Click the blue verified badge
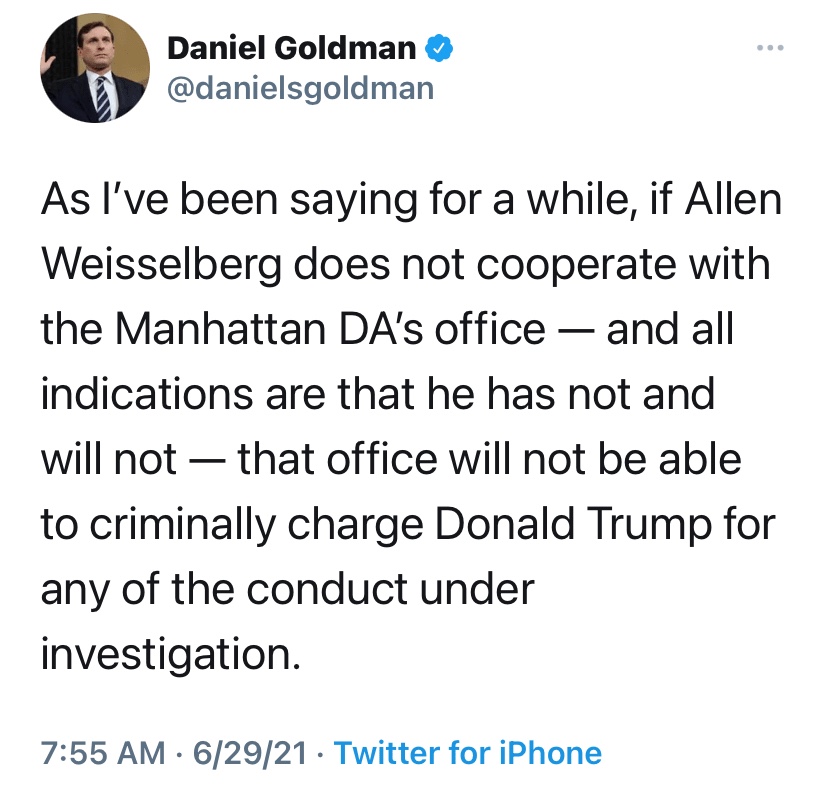The image size is (828, 794). [x=434, y=47]
